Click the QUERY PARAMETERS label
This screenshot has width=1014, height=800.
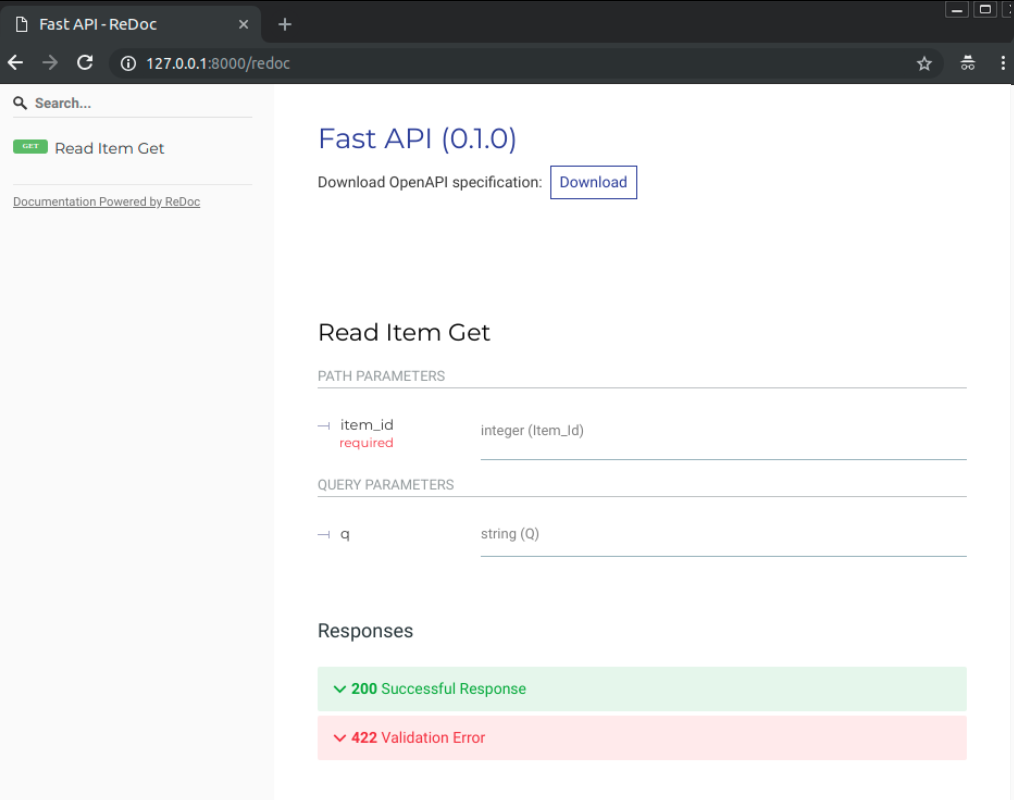click(x=385, y=485)
